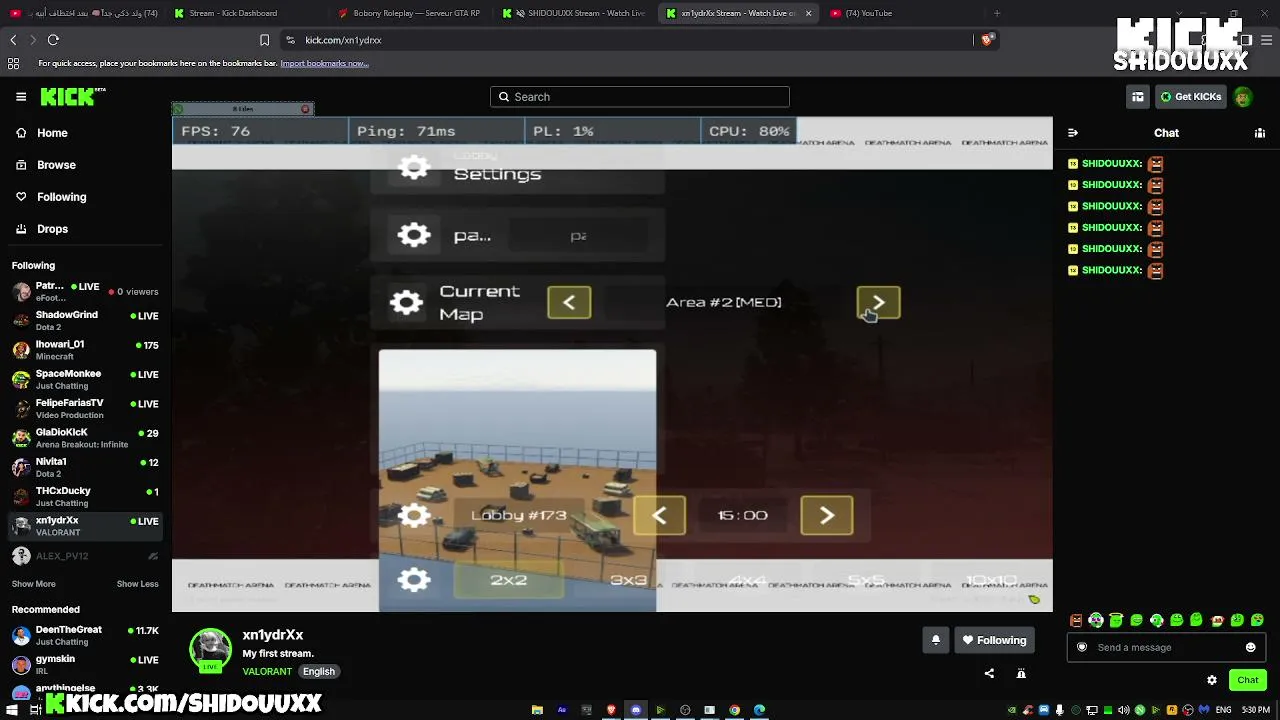Click the notification bell for xn1ydrXx
Image resolution: width=1280 pixels, height=720 pixels.
coord(936,640)
